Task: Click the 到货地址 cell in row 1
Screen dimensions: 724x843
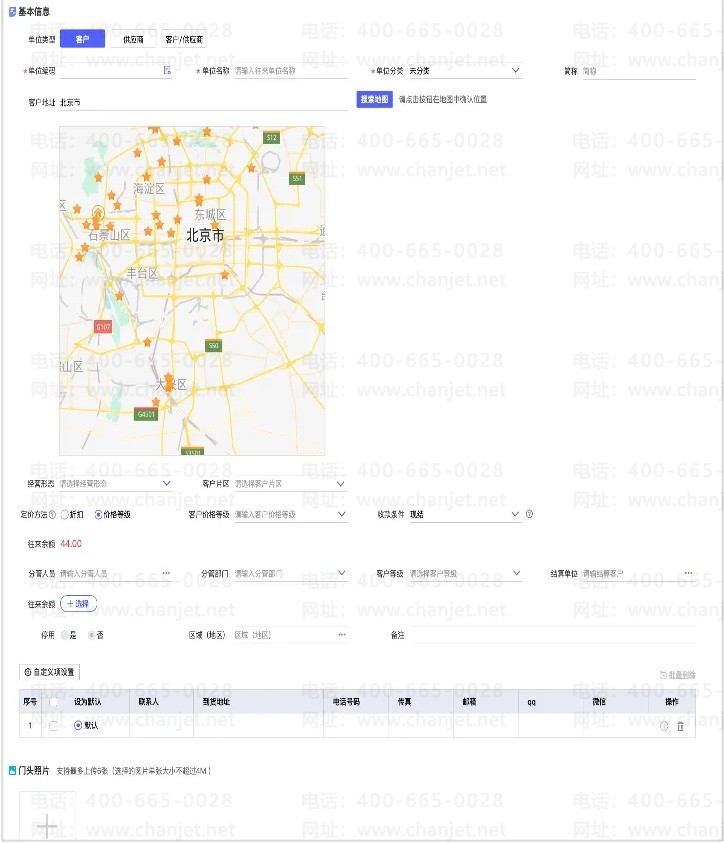Action: 259,725
